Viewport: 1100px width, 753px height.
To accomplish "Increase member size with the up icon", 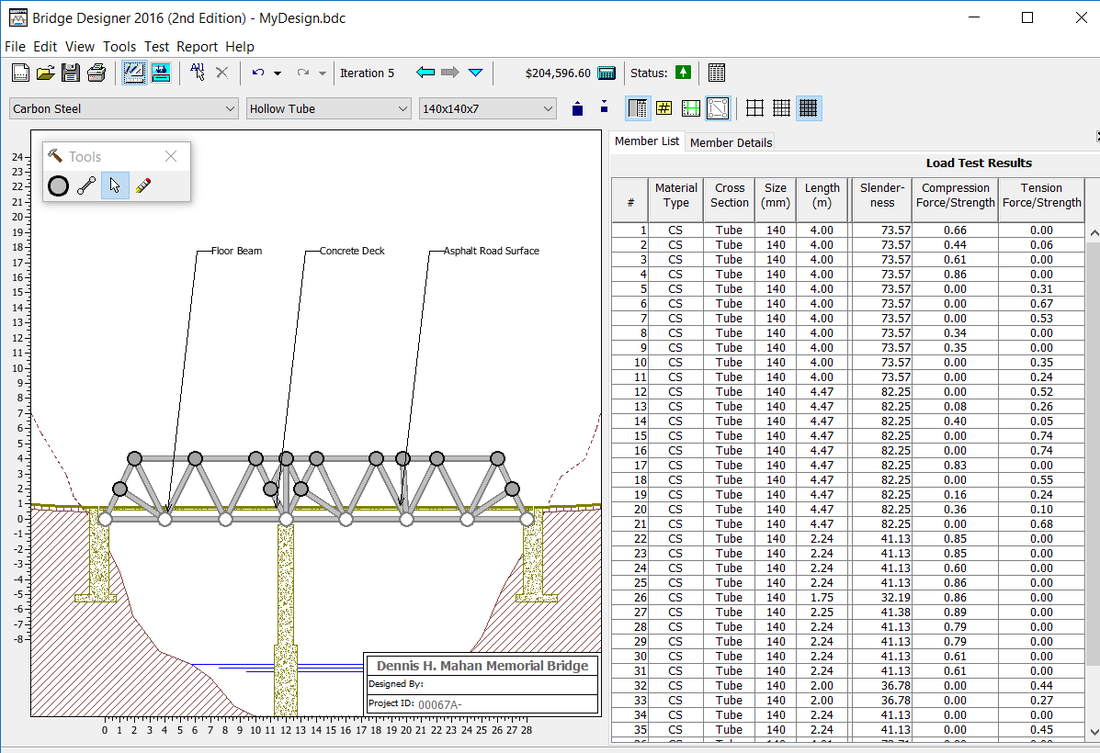I will coord(577,109).
